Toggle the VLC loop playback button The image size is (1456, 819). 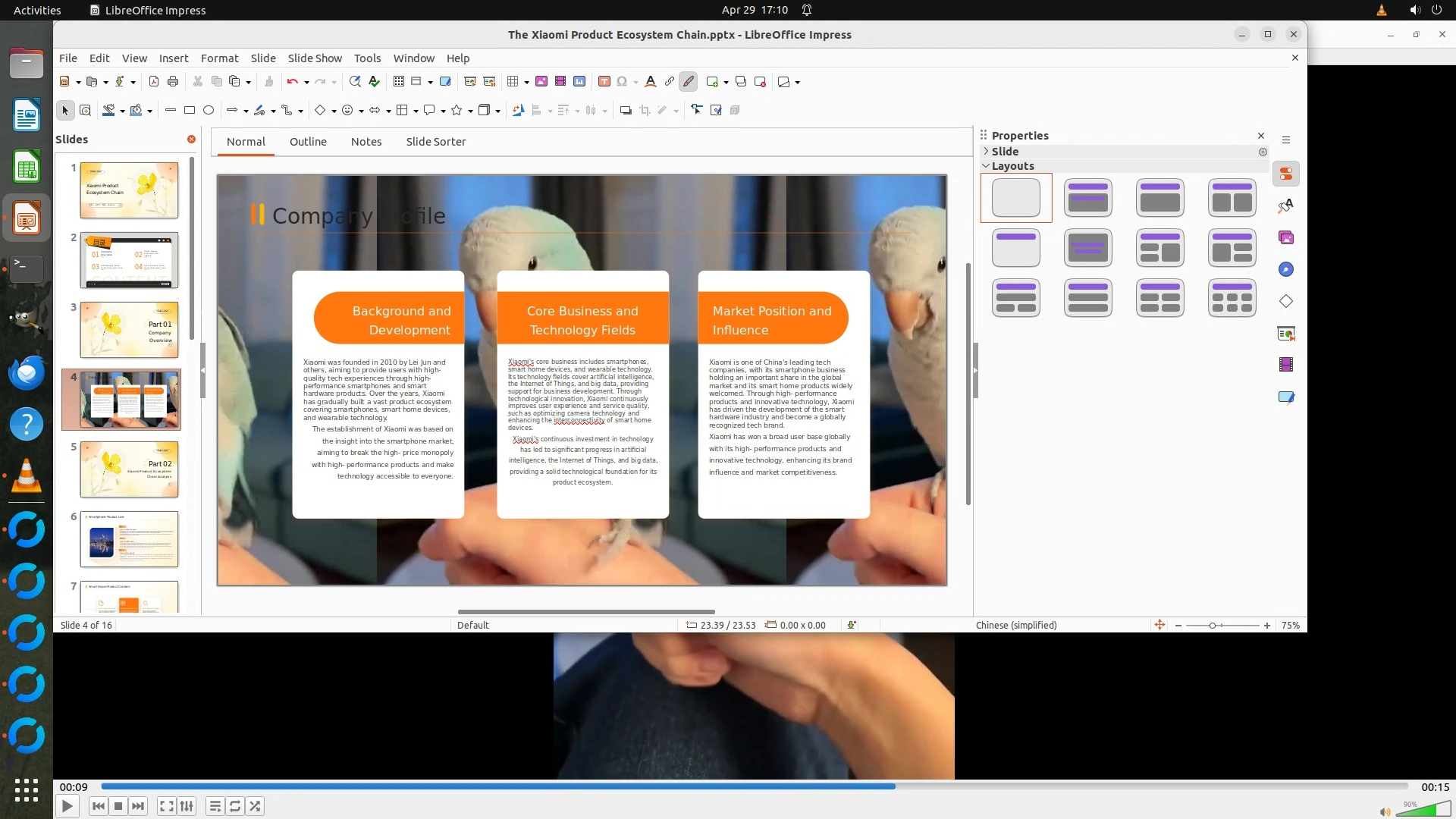coord(235,806)
